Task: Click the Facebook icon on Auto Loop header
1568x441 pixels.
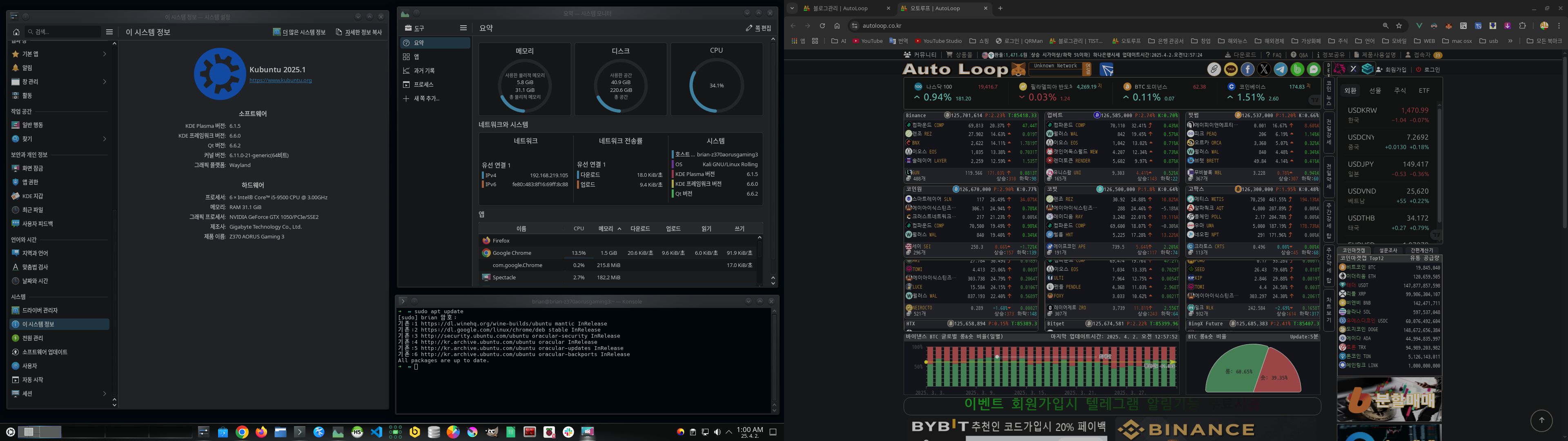Action: tap(1247, 69)
